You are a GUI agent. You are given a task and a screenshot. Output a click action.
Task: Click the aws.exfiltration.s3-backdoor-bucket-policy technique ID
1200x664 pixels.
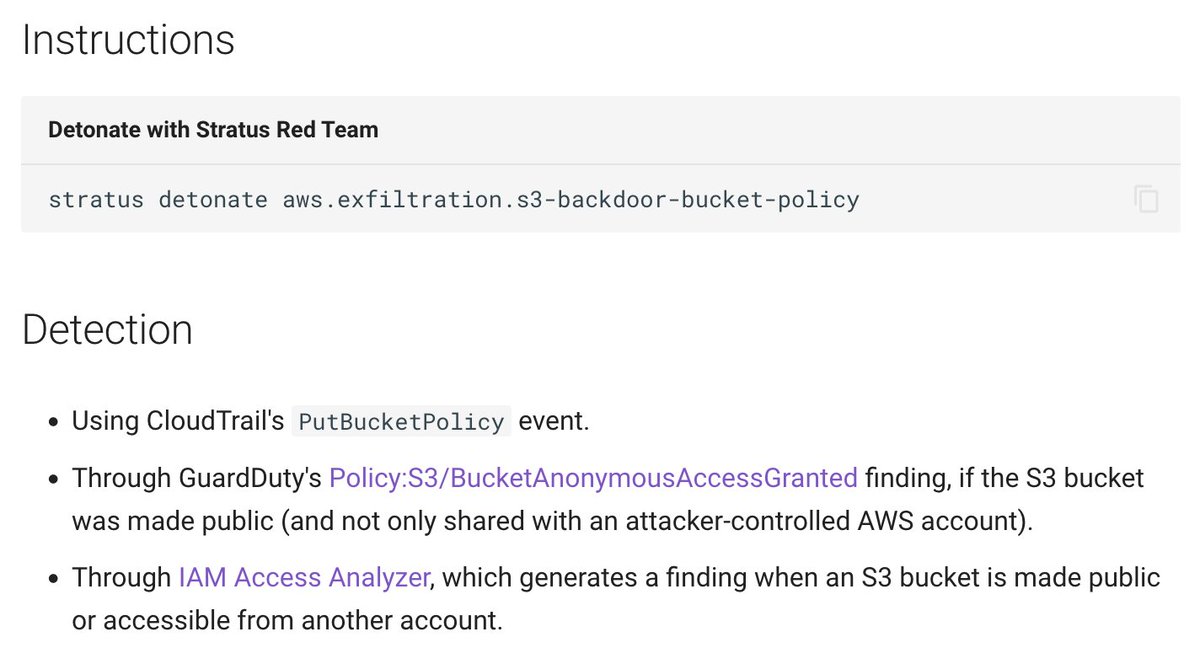(x=570, y=199)
